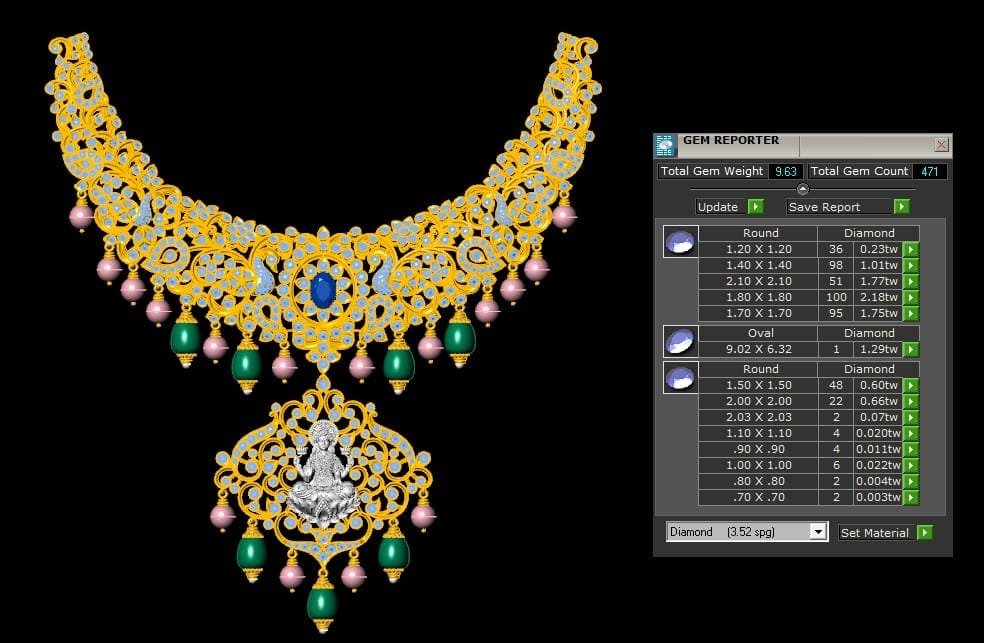Click green arrow next to Set Material

924,533
